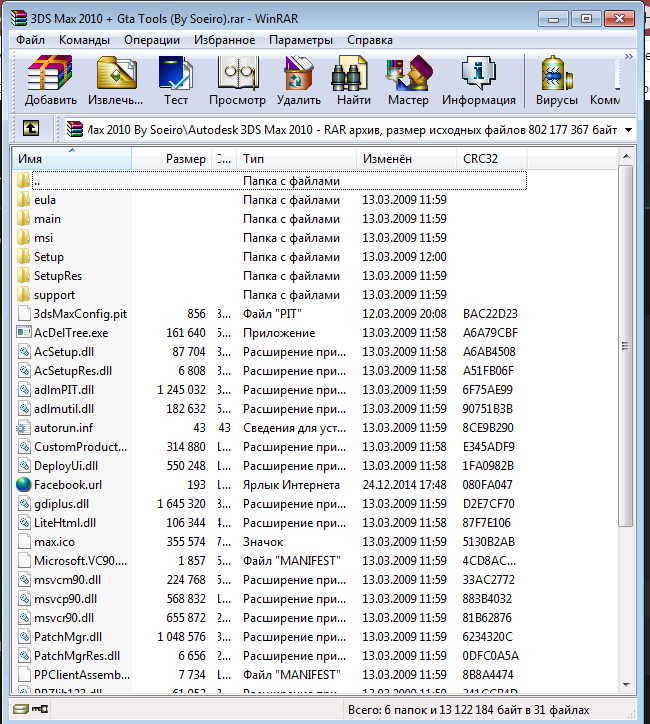
Task: Sort by CRC32 column header
Action: coord(492,159)
